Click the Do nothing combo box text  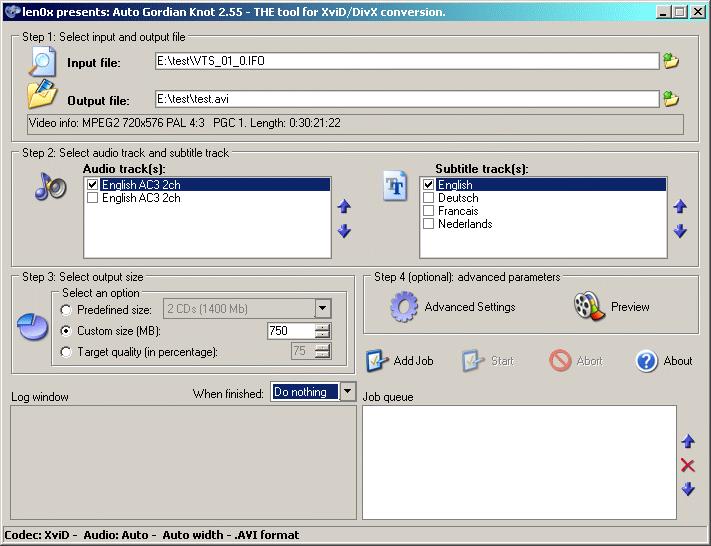[x=305, y=392]
